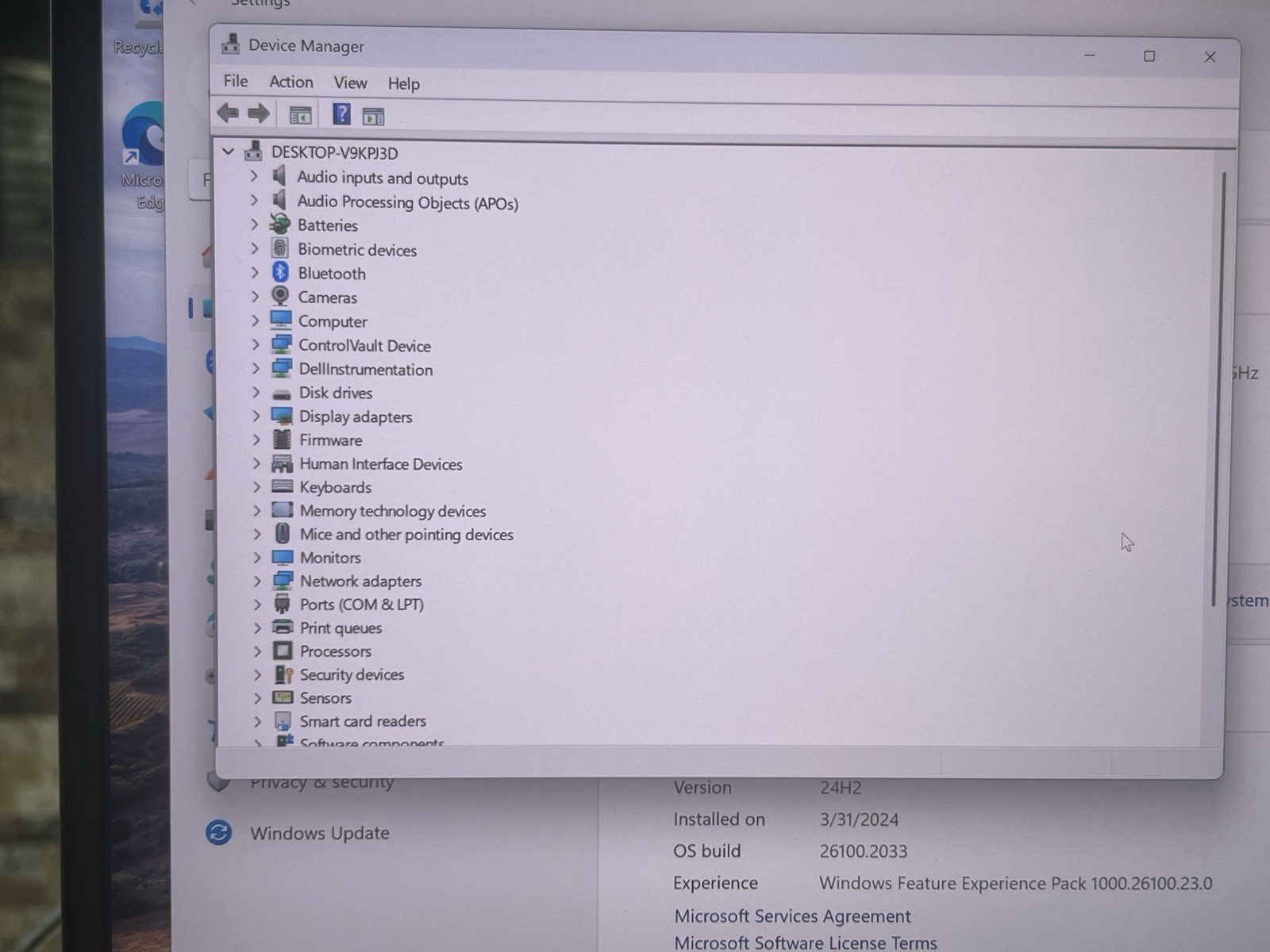
Task: Select the Biometric devices fingerprint icon
Action: pyautogui.click(x=279, y=248)
